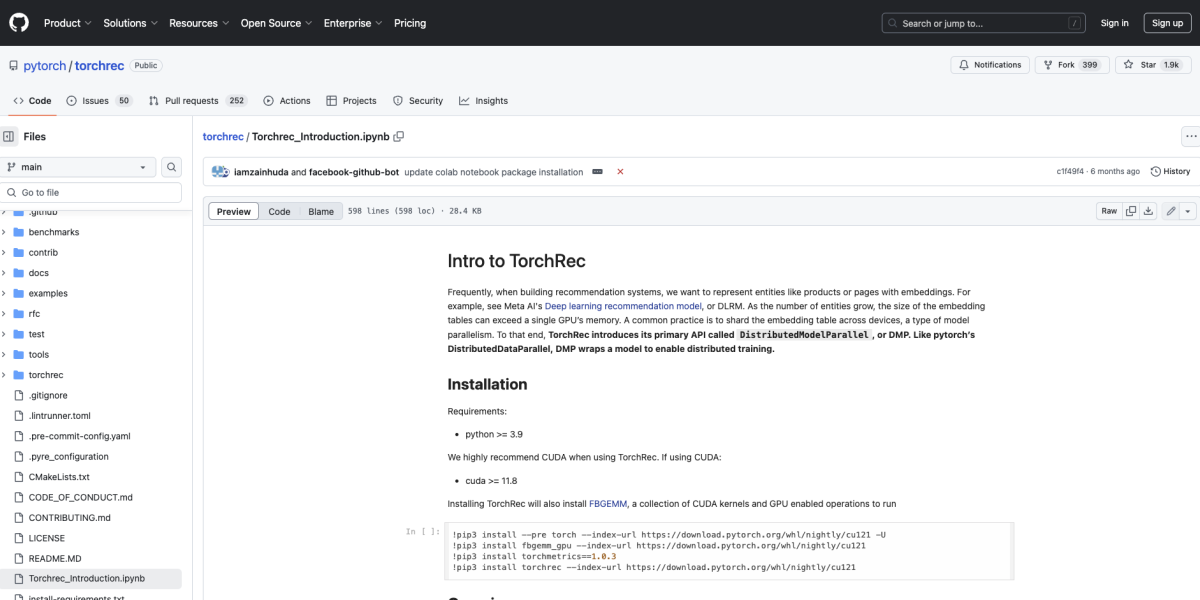Switch to Blame view
Viewport: 1200px width, 600px height.
(x=321, y=211)
